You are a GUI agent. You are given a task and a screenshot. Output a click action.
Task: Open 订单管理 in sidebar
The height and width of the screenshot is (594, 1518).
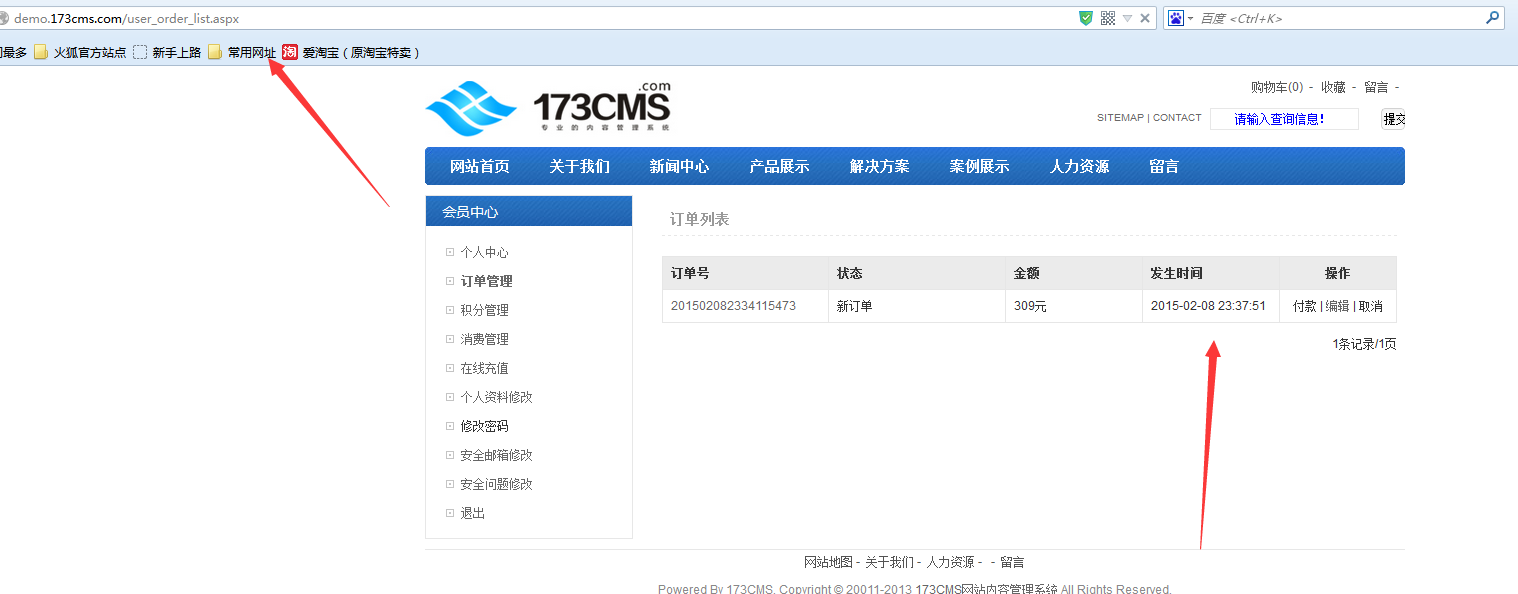point(486,281)
